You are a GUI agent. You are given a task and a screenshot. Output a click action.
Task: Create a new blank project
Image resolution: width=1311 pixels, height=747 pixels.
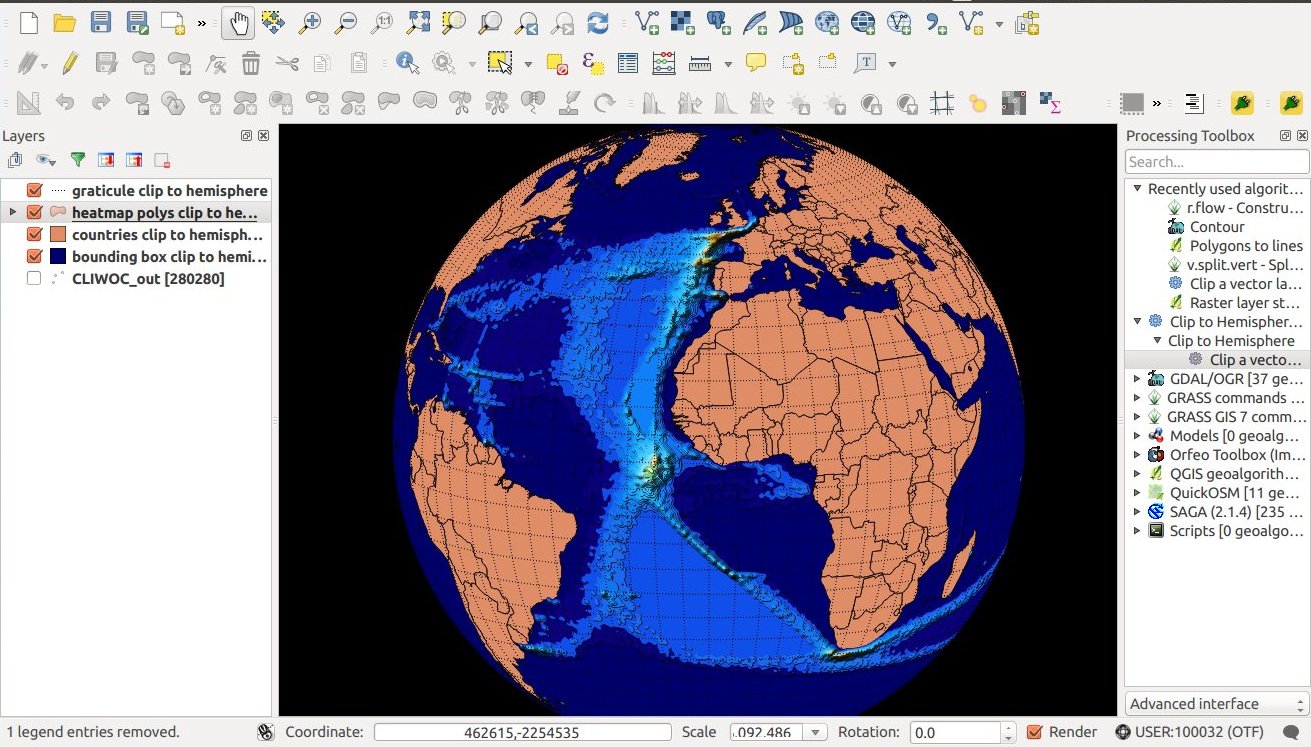tap(29, 22)
